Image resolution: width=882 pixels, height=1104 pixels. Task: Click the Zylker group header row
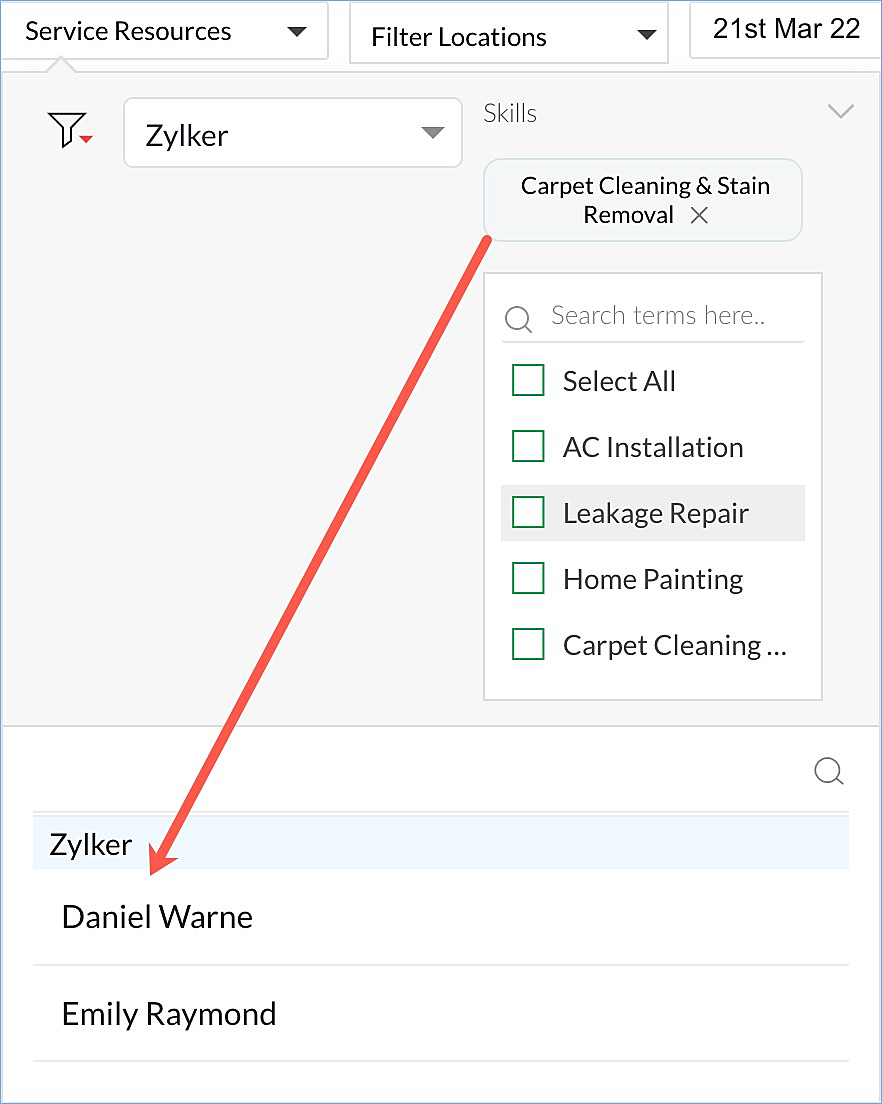(440, 845)
